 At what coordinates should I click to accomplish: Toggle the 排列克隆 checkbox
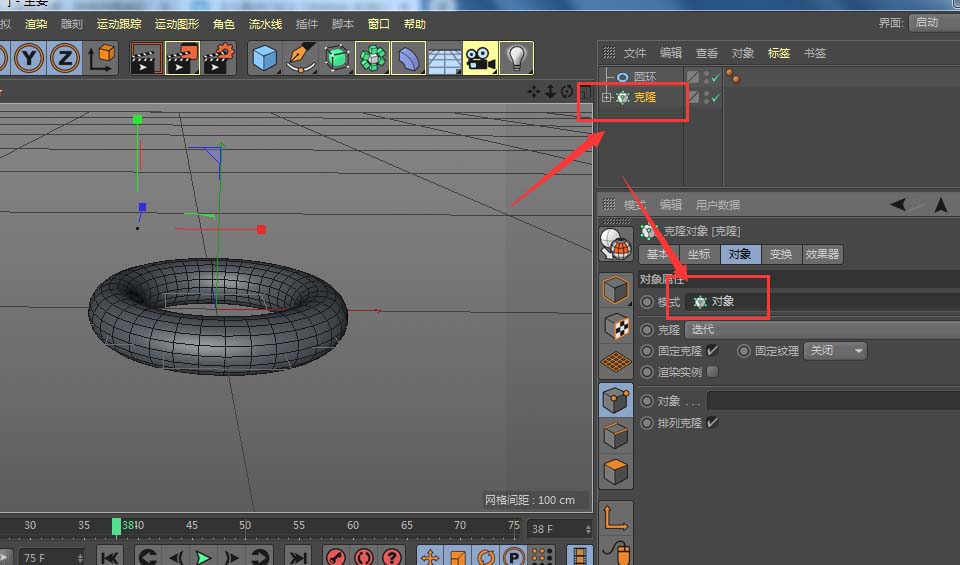coord(712,423)
